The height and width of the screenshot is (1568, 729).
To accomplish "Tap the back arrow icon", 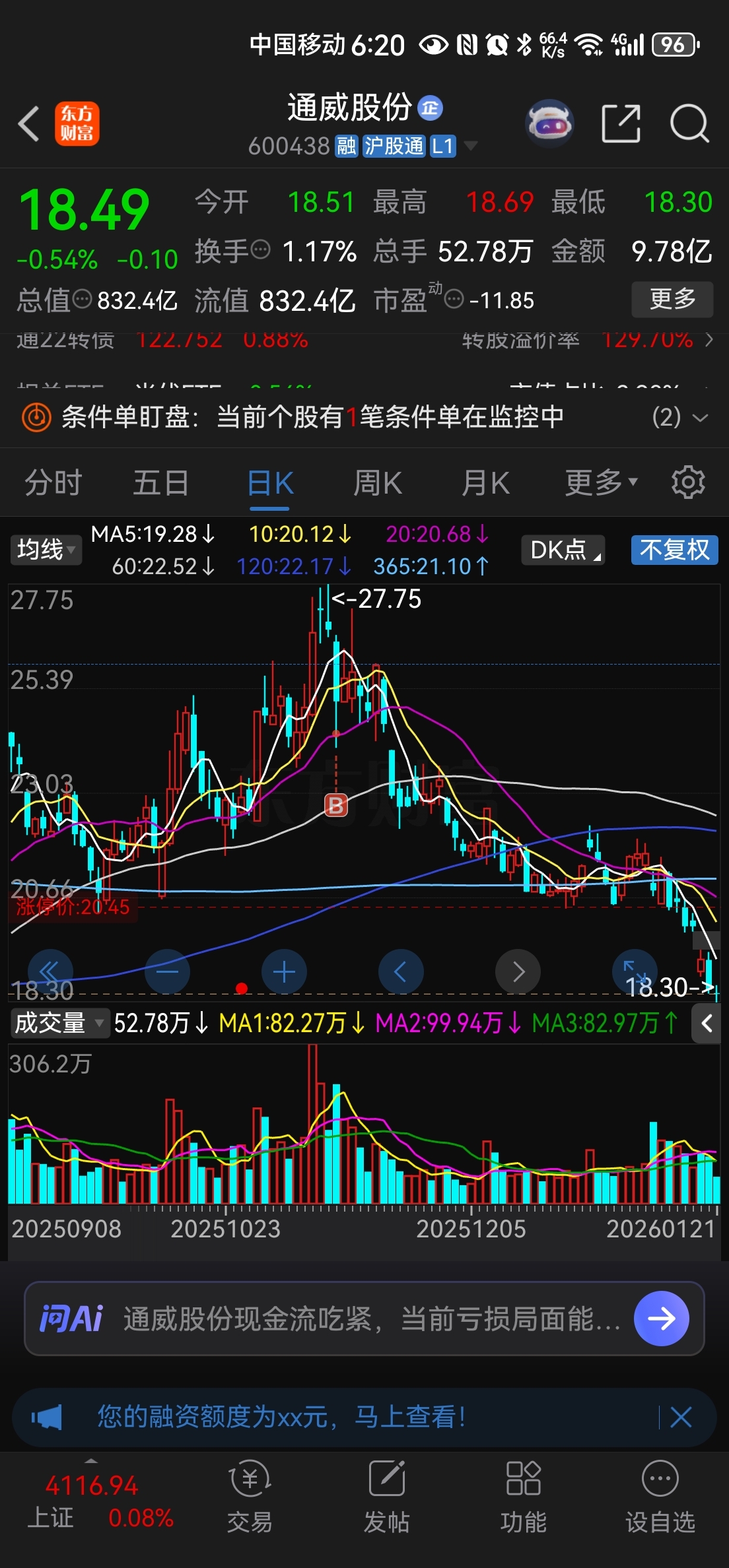I will pyautogui.click(x=28, y=123).
